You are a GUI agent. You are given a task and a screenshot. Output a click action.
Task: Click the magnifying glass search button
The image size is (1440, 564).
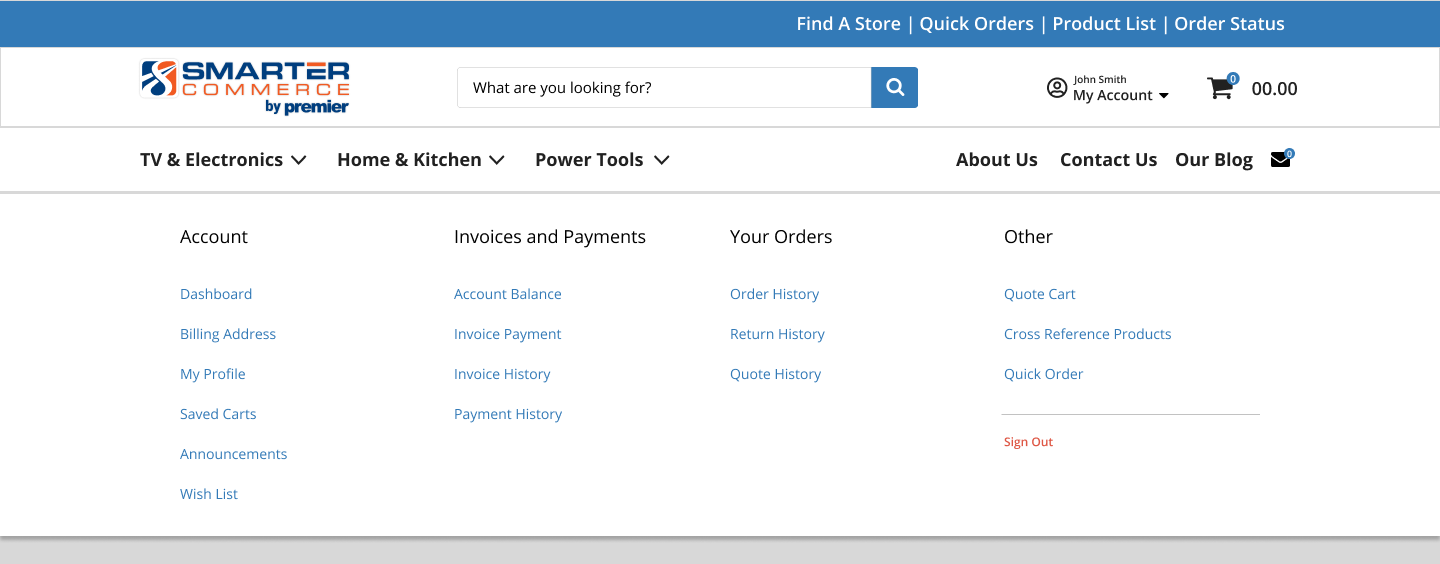click(894, 88)
